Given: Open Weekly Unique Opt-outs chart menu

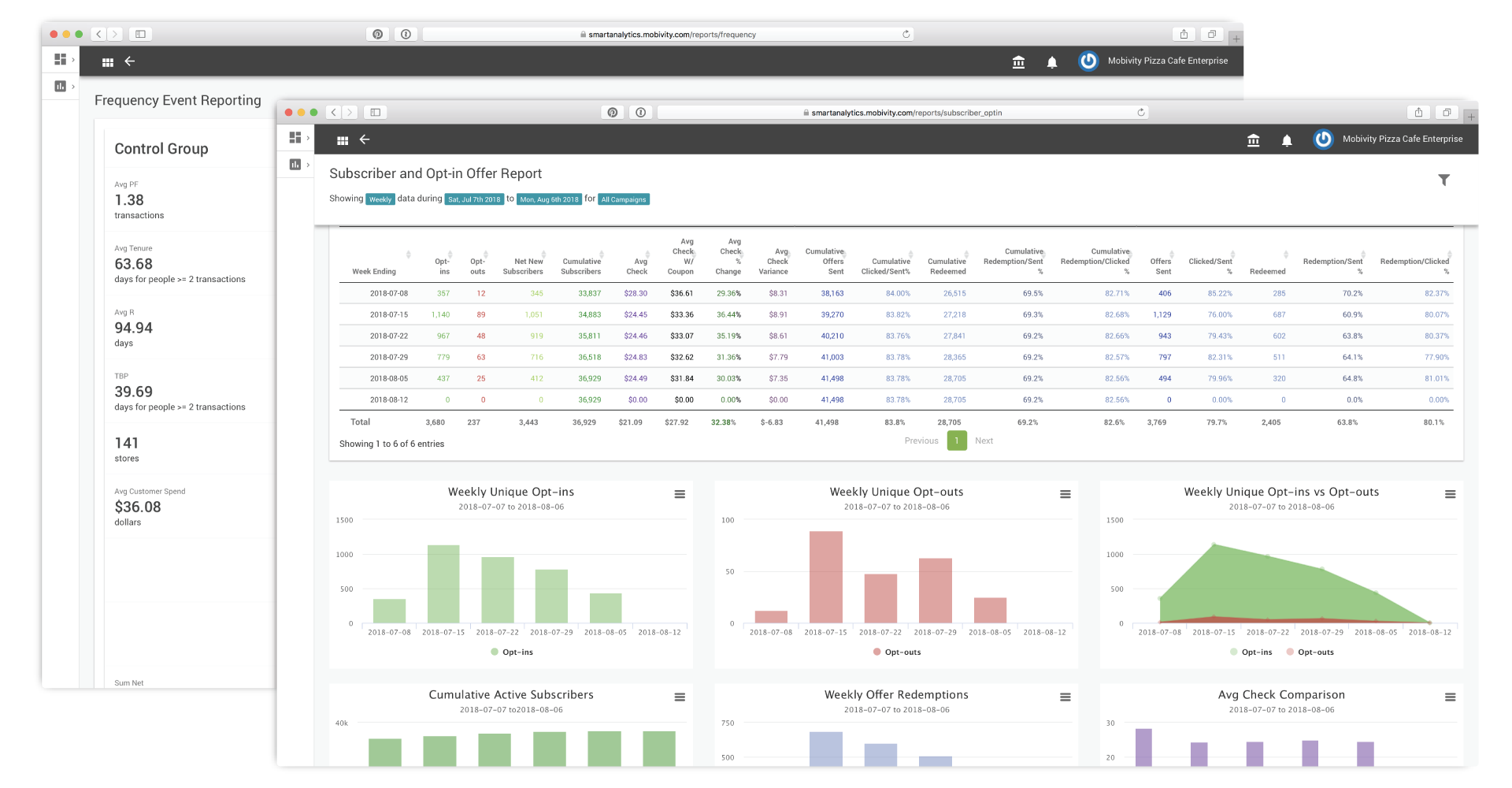Looking at the screenshot, I should [x=1065, y=494].
